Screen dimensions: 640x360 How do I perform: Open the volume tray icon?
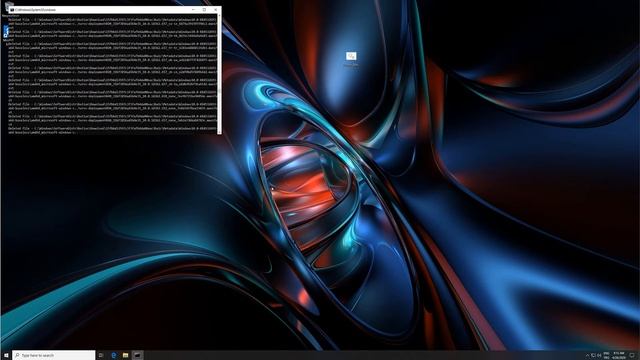pyautogui.click(x=599, y=356)
